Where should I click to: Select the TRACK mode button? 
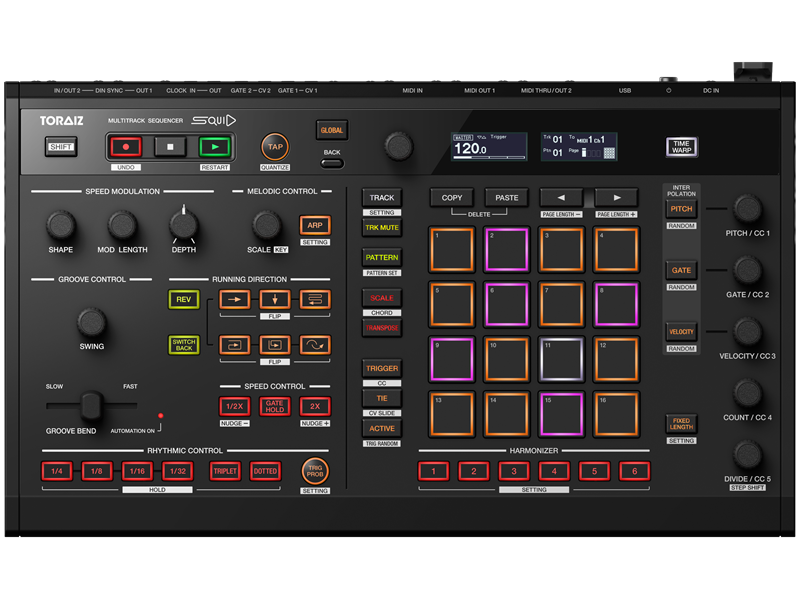click(x=382, y=198)
